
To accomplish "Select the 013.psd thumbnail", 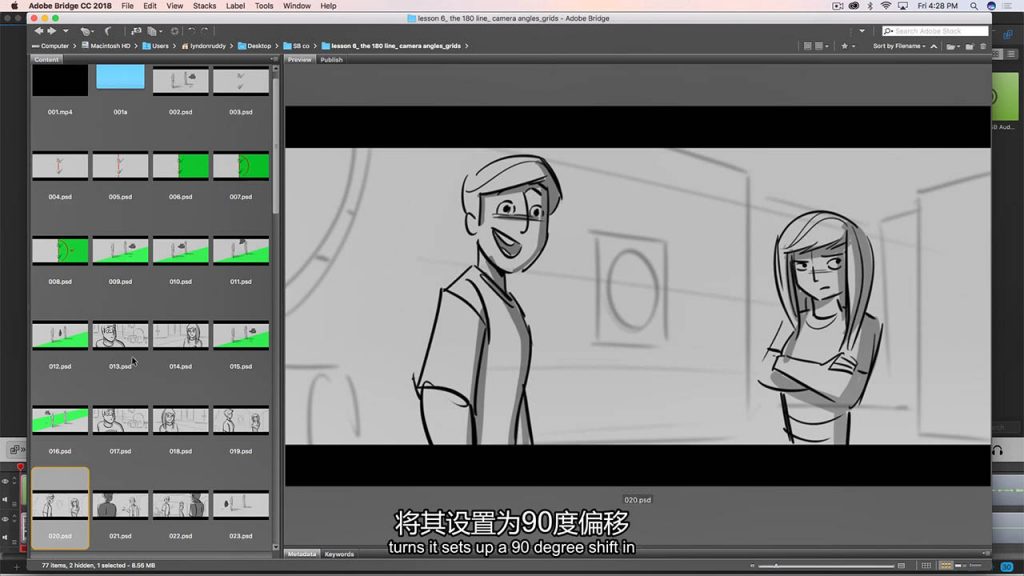I will [x=120, y=336].
